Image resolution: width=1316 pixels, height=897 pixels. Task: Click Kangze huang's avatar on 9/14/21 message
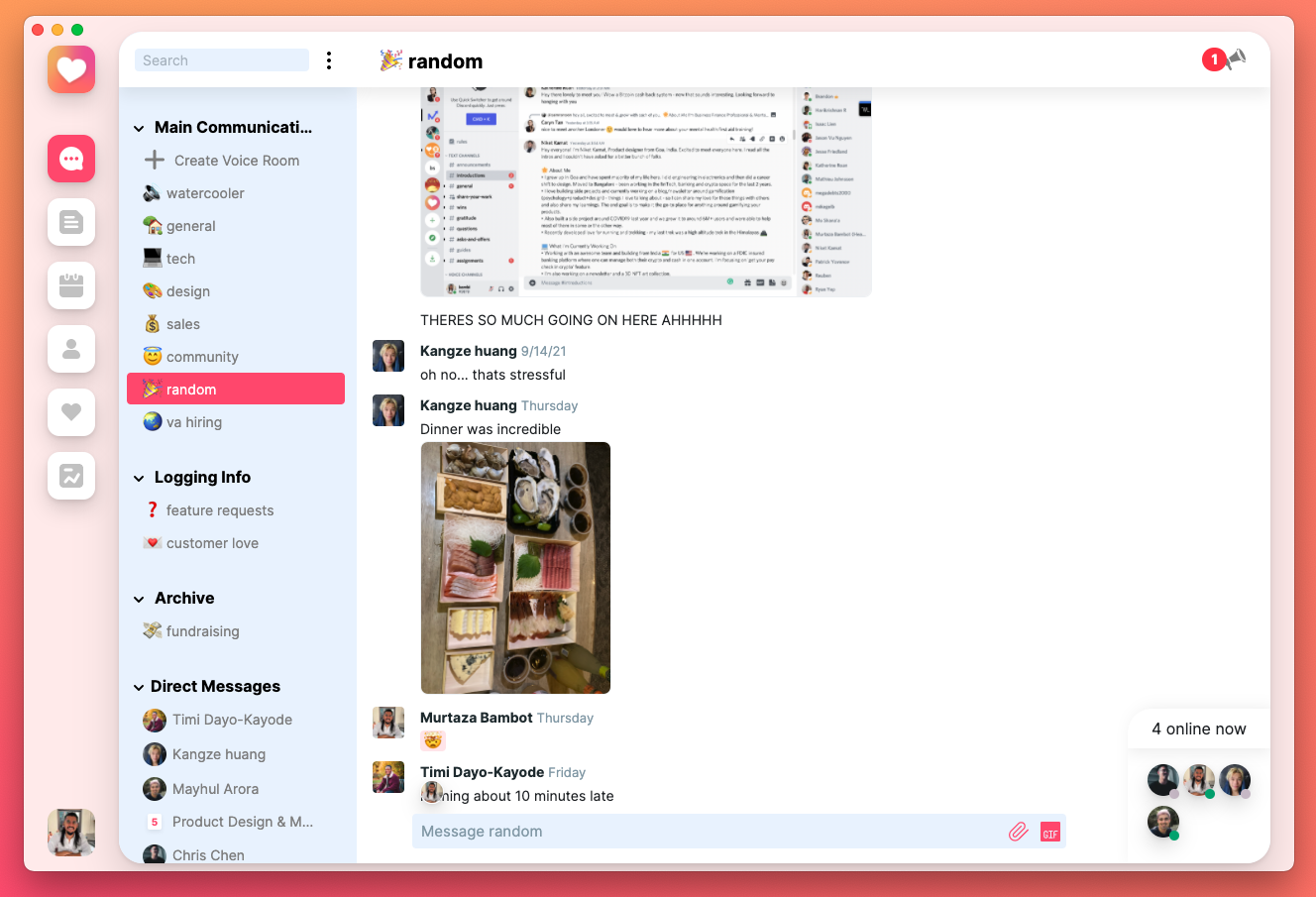388,356
